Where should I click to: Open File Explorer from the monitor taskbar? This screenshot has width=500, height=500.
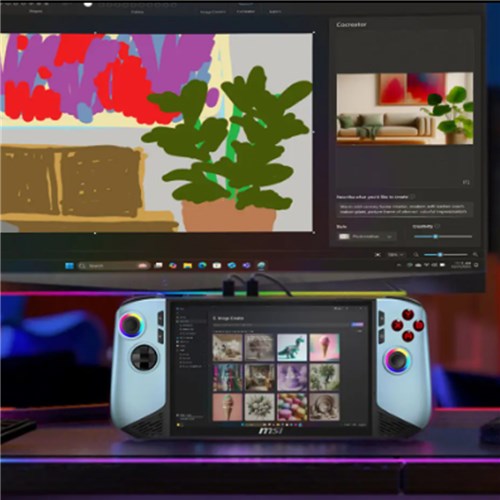pos(188,265)
